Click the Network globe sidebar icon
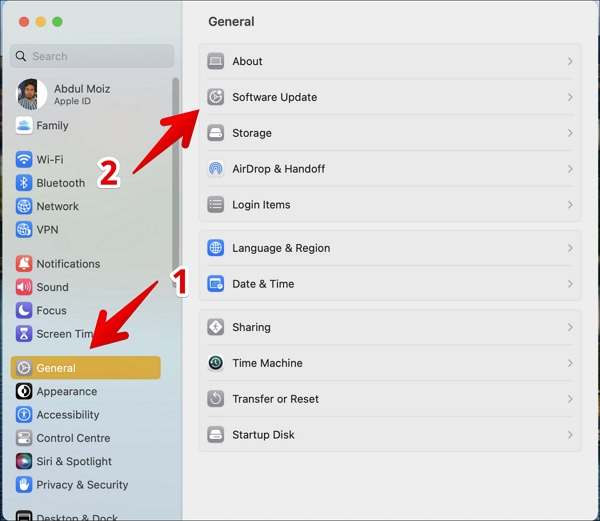Screen dimensions: 600x521 tap(24, 206)
